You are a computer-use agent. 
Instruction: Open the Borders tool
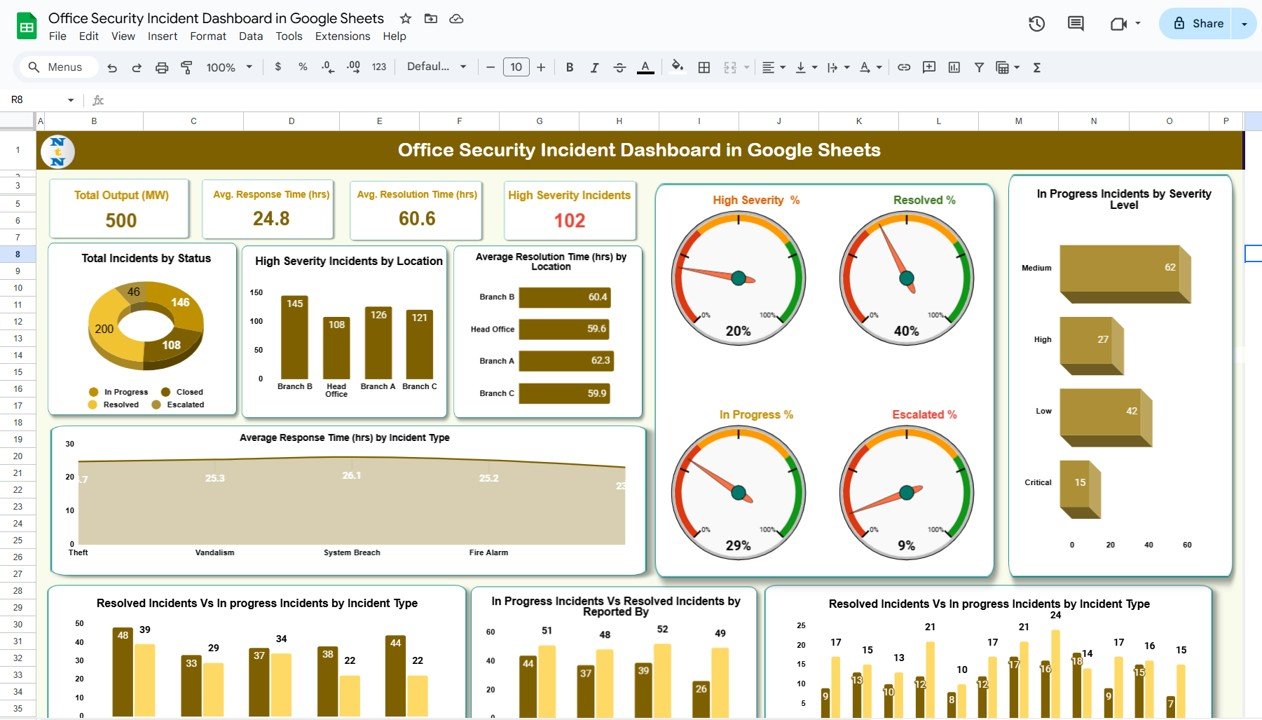(x=704, y=68)
